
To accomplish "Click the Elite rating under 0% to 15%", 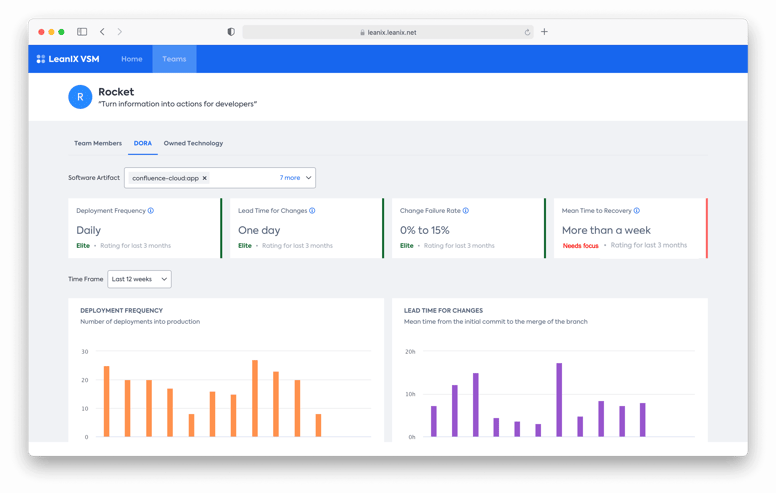I will point(407,246).
